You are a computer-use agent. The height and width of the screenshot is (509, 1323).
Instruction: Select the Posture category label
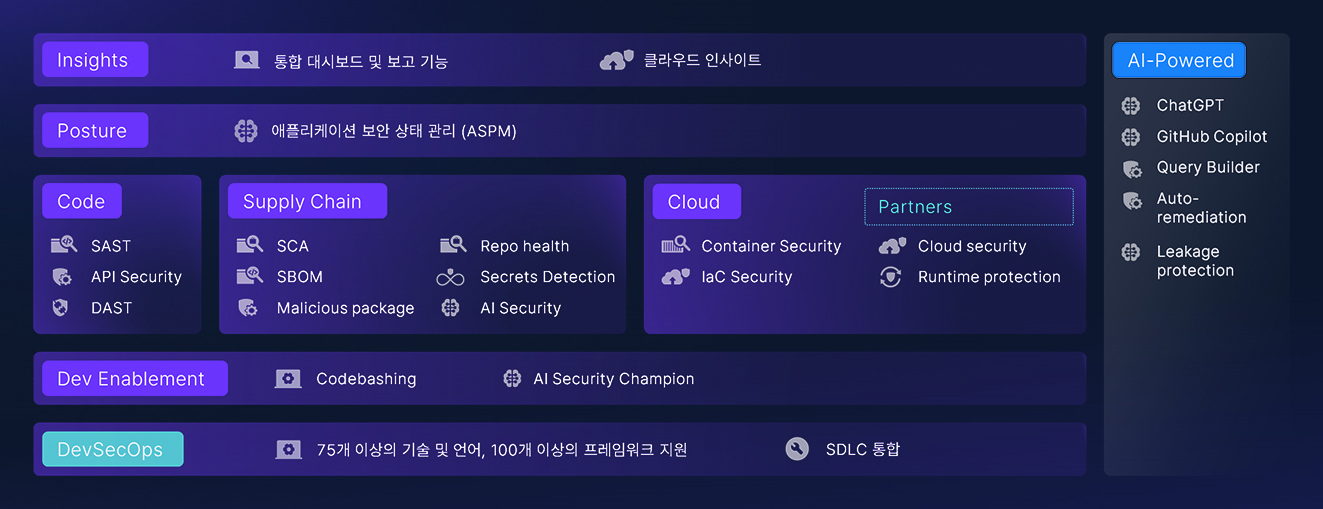click(x=95, y=131)
